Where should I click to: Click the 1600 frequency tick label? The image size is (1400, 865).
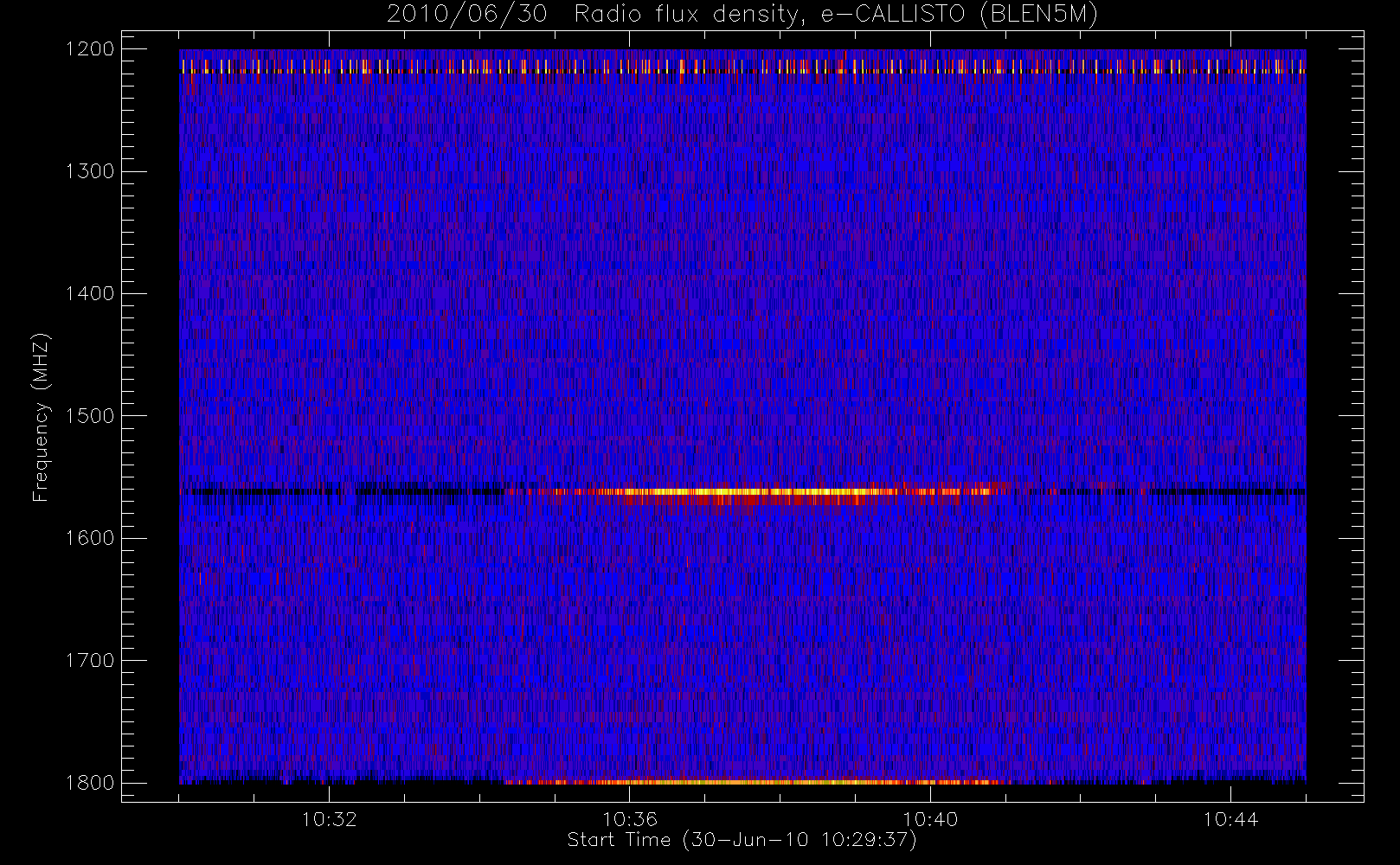90,538
